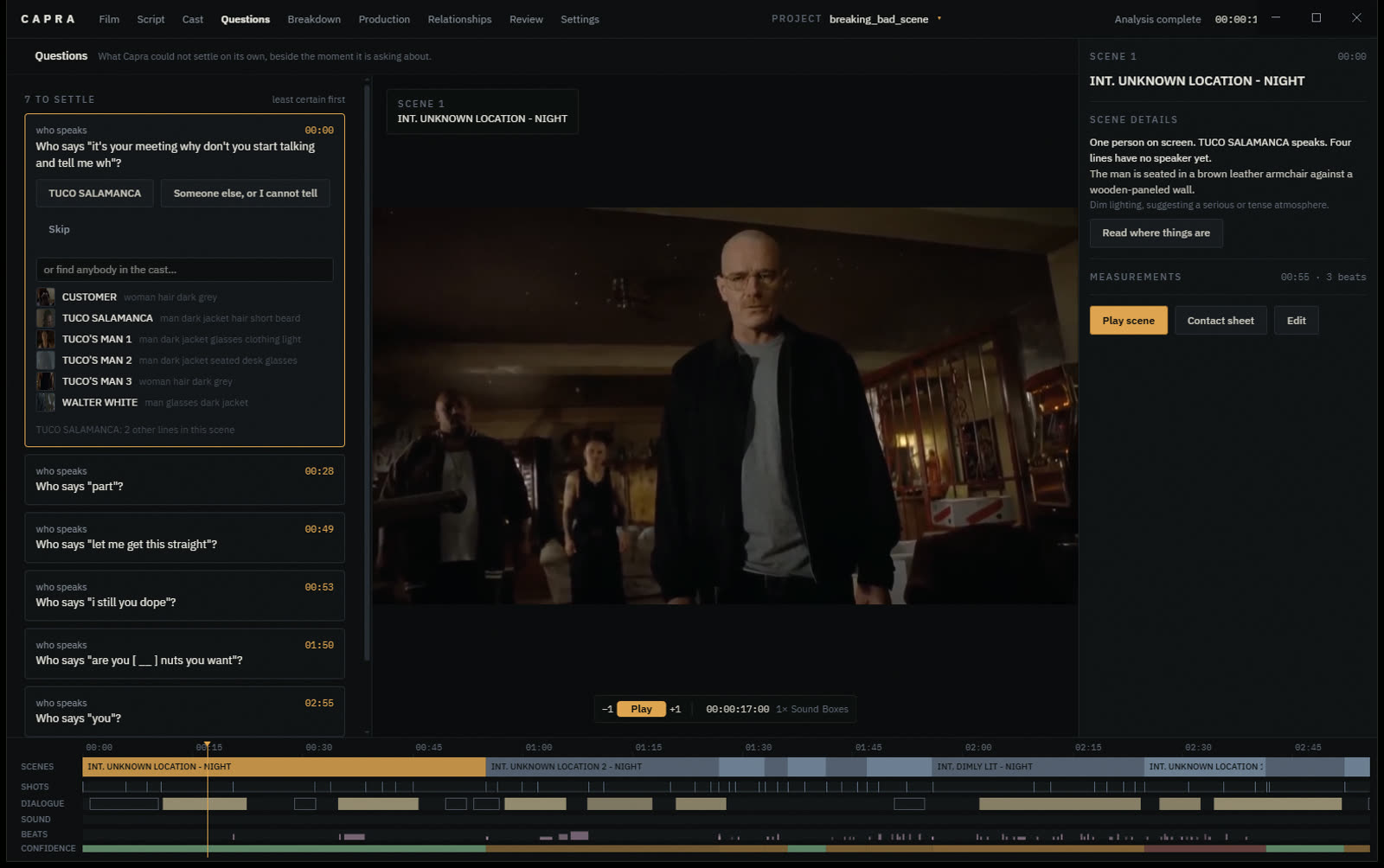Toggle Sound in the player bar
Screen dimensions: 1384x868
[x=804, y=709]
